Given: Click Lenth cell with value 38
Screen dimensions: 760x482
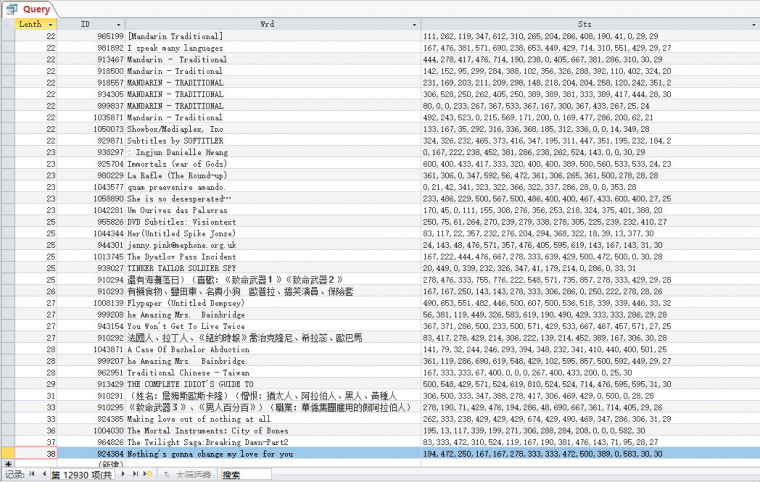Looking at the screenshot, I should (x=36, y=454).
